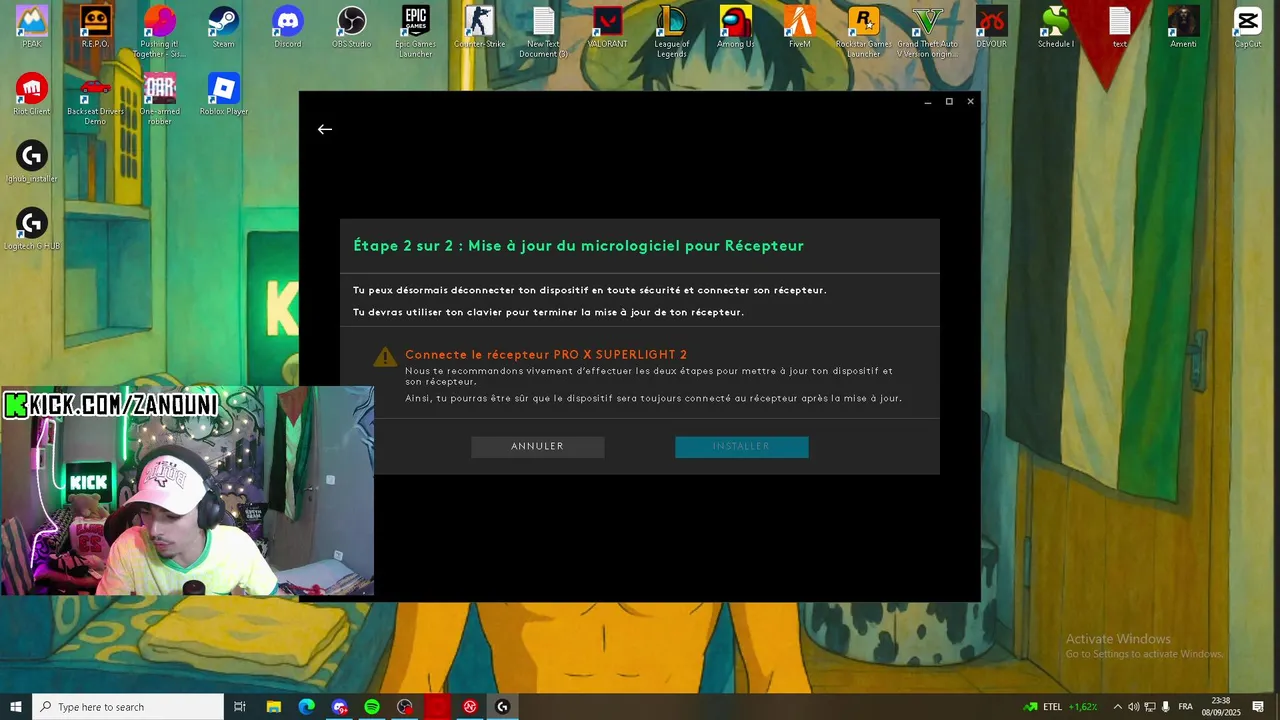Open the VALORANT desktop shortcut
Viewport: 1280px width, 720px height.
click(608, 27)
